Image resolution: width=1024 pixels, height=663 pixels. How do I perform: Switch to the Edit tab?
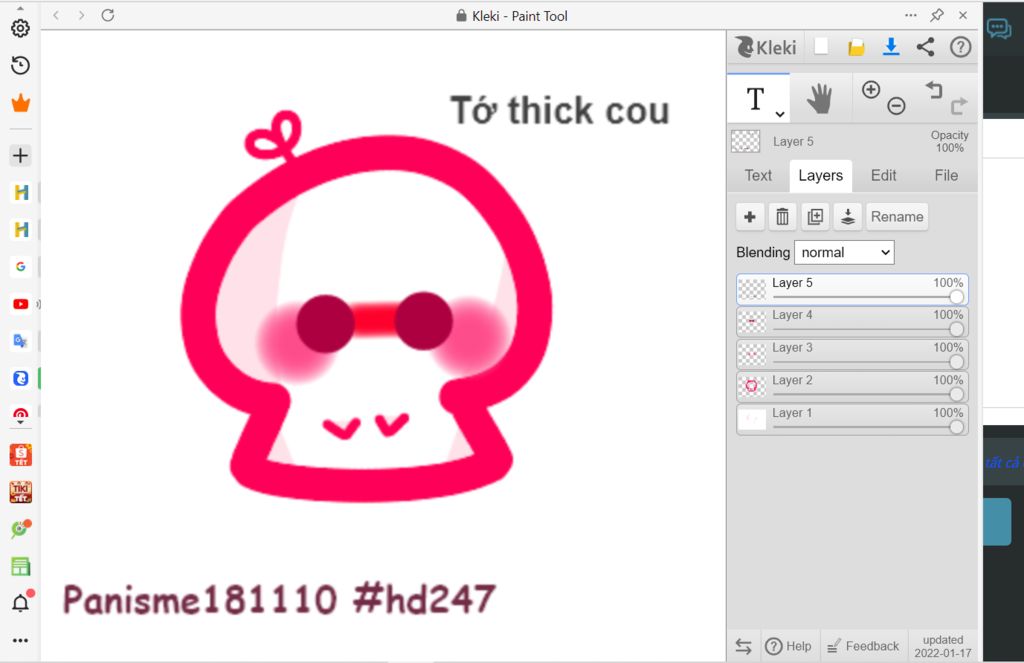(x=883, y=175)
